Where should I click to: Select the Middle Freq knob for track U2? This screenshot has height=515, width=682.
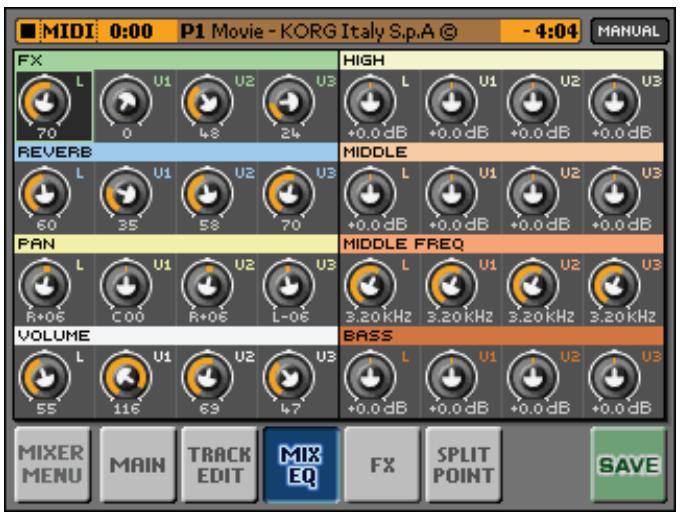coord(533,285)
